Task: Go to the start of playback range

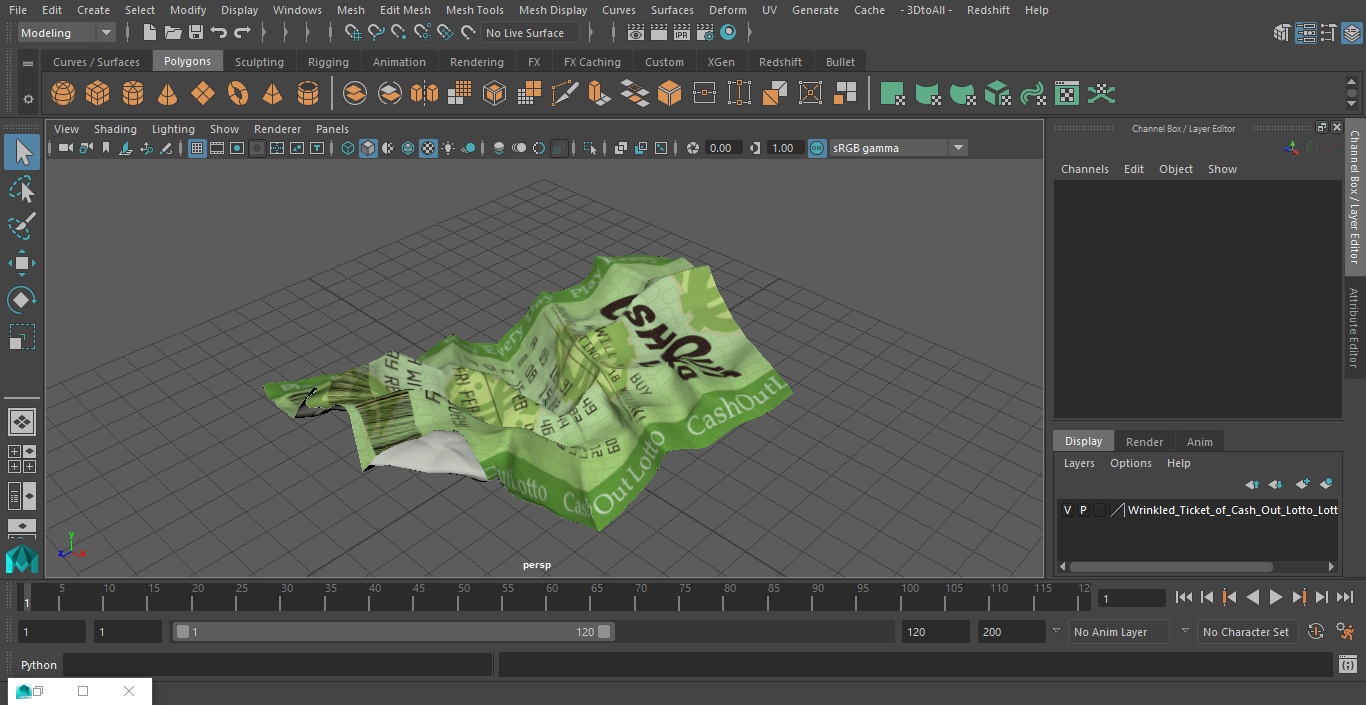Action: [1184, 597]
